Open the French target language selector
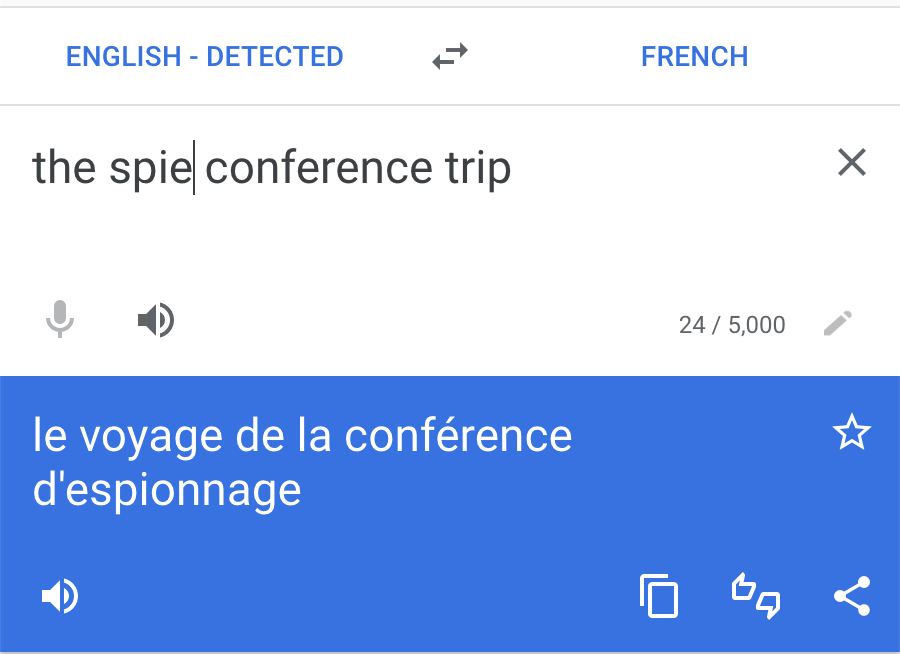 (x=695, y=56)
